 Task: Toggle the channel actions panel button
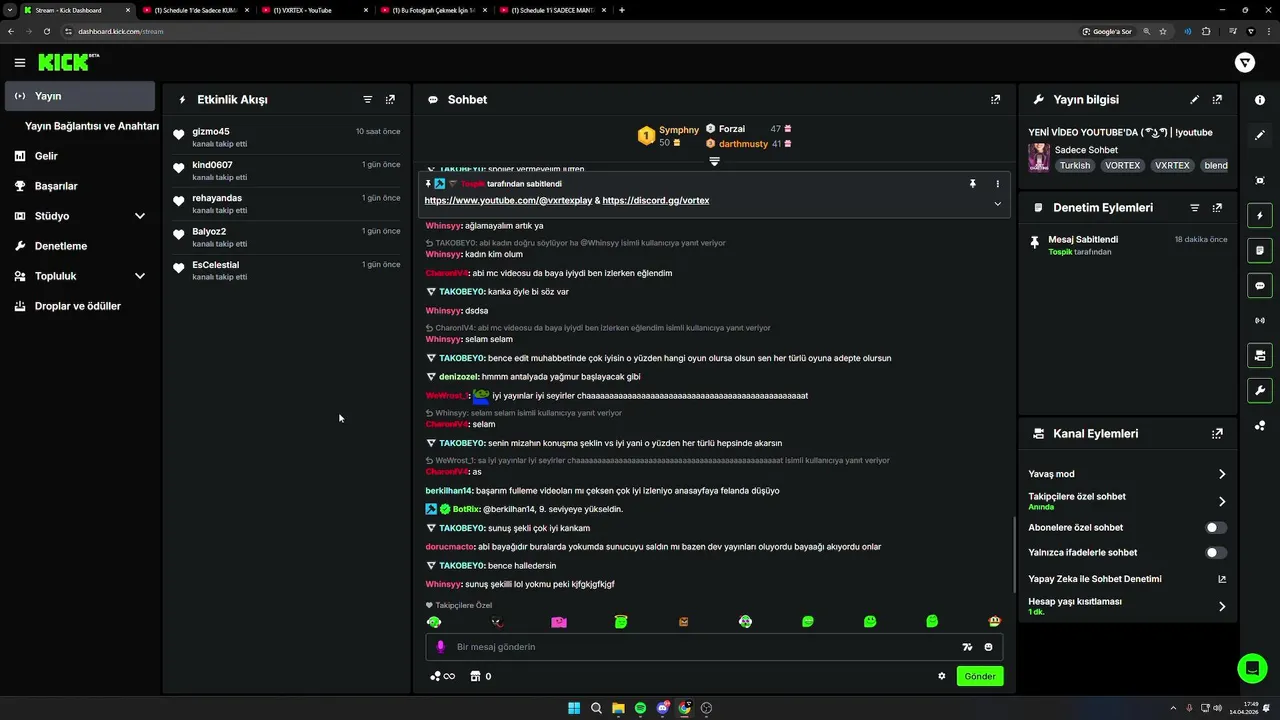(1260, 355)
